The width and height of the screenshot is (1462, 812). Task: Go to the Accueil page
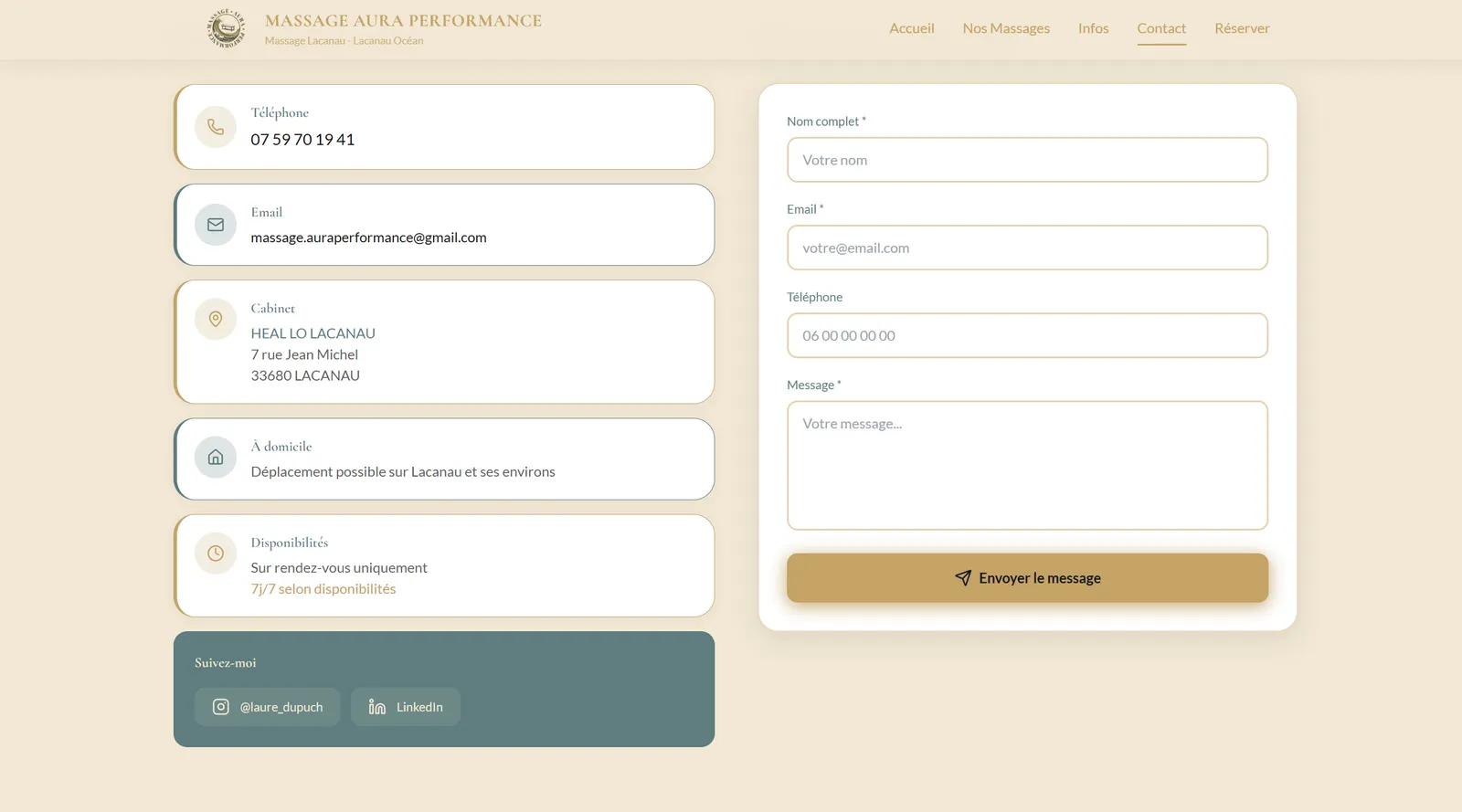(x=912, y=28)
